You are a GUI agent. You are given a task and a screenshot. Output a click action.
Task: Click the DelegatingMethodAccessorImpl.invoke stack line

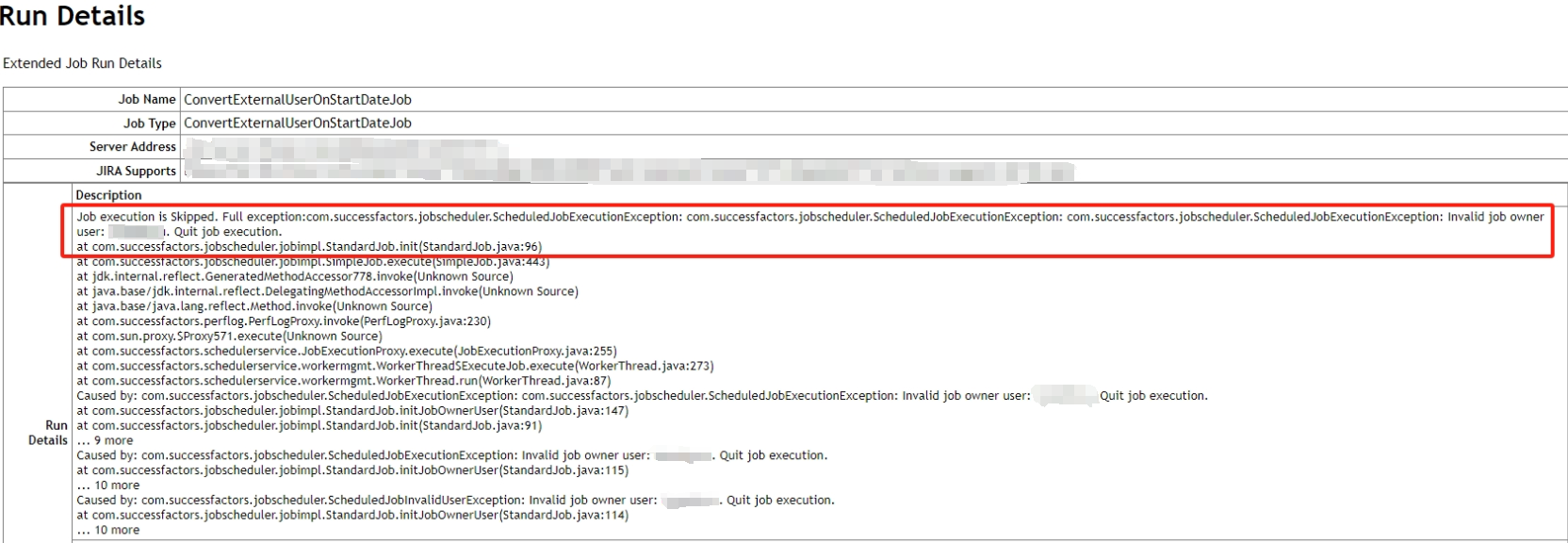click(327, 291)
